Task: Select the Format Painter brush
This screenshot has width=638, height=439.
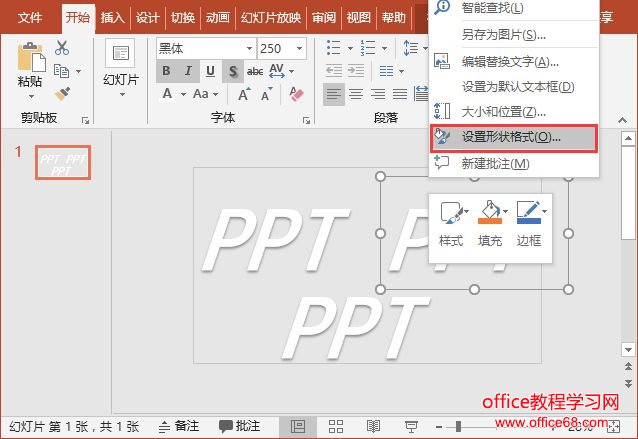Action: click(x=62, y=94)
